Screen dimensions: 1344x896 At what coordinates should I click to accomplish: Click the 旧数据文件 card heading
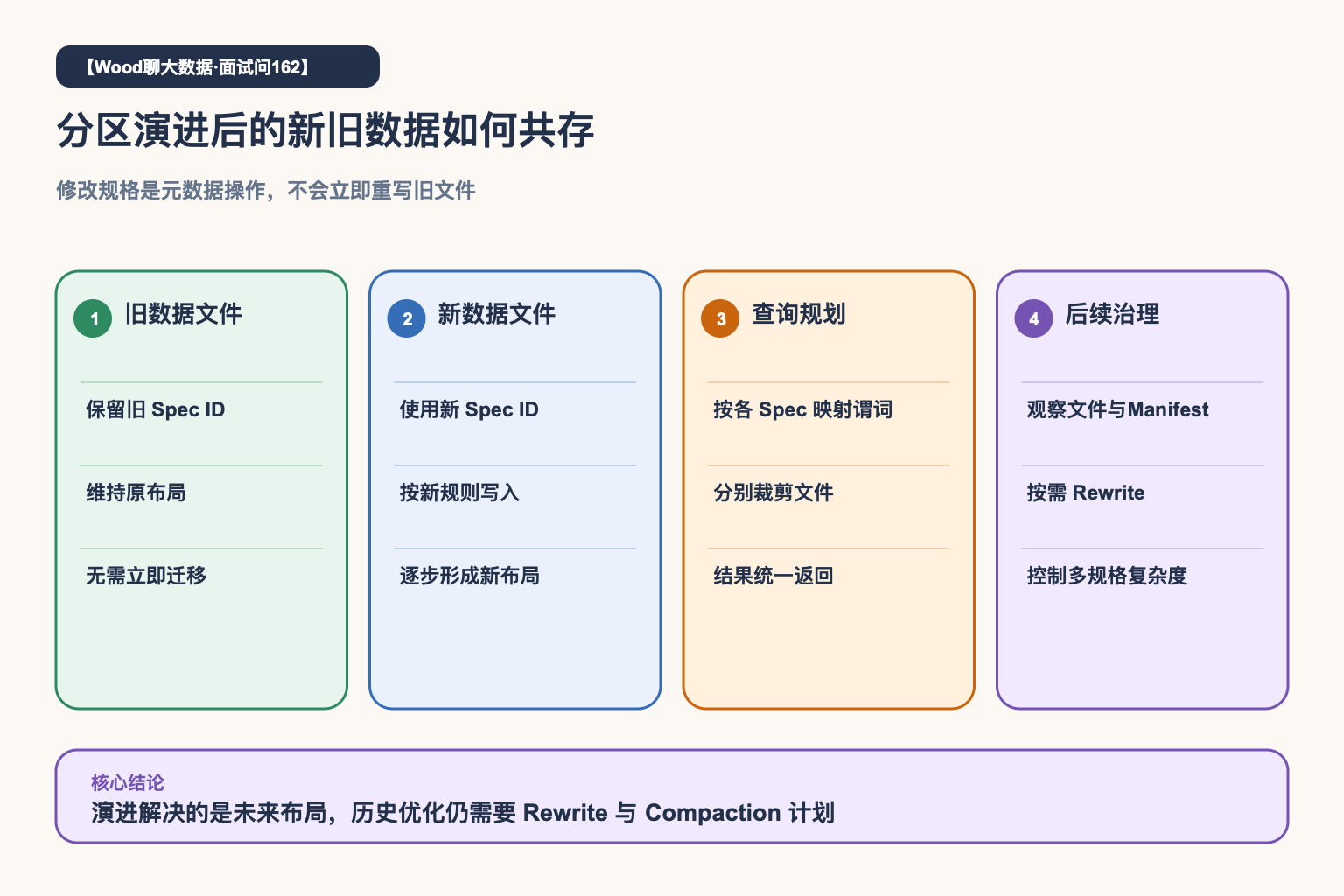pos(183,314)
